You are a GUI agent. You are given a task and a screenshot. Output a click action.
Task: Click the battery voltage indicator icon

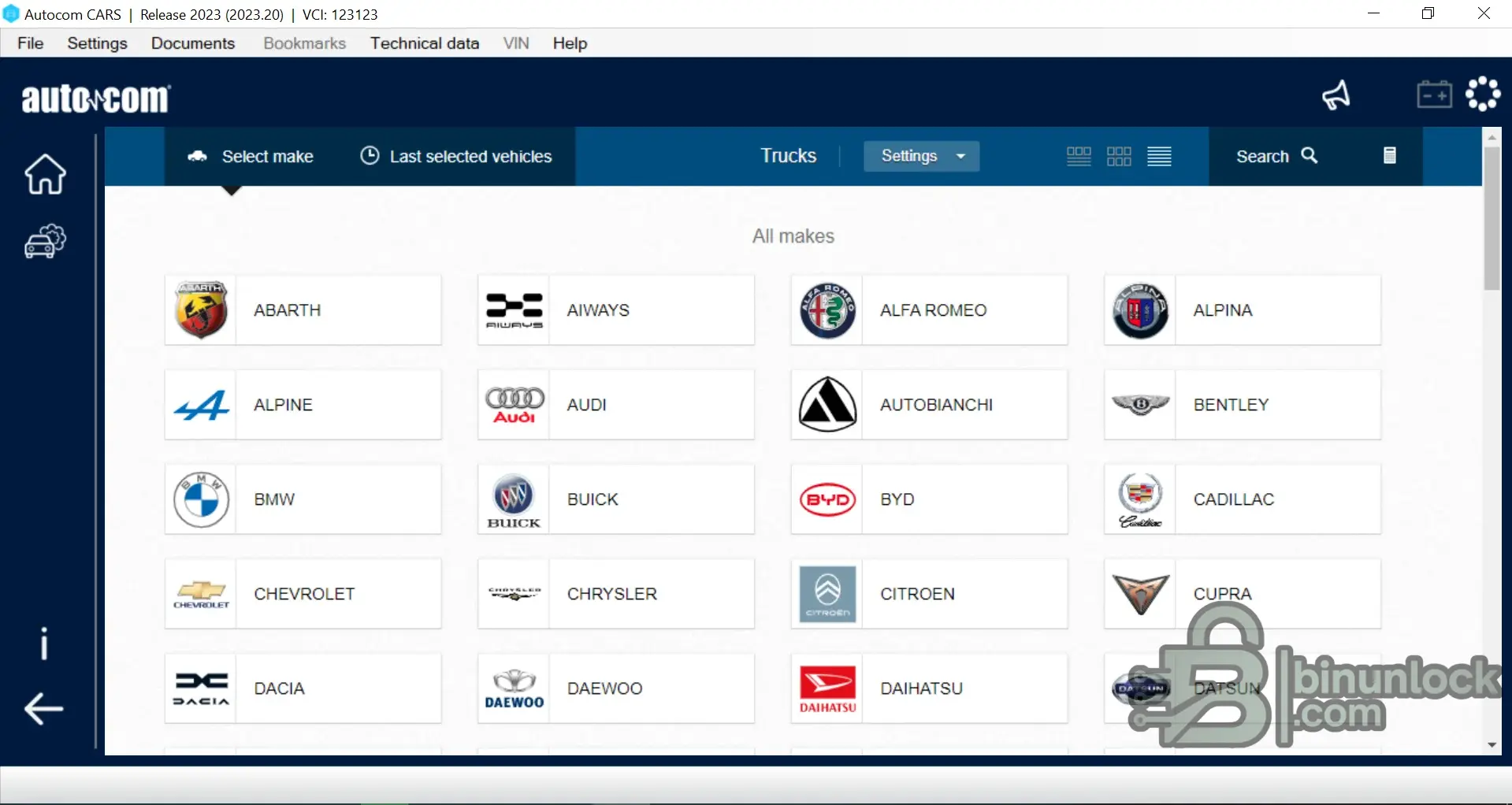(x=1434, y=95)
